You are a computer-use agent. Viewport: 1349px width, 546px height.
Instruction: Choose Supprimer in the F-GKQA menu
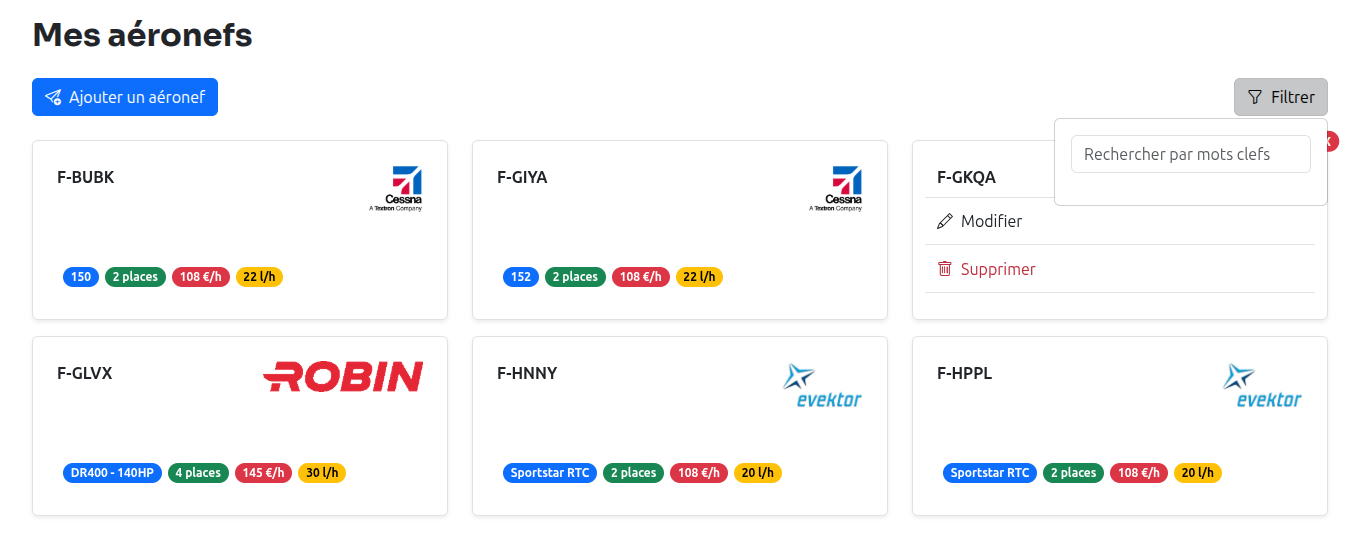(998, 269)
